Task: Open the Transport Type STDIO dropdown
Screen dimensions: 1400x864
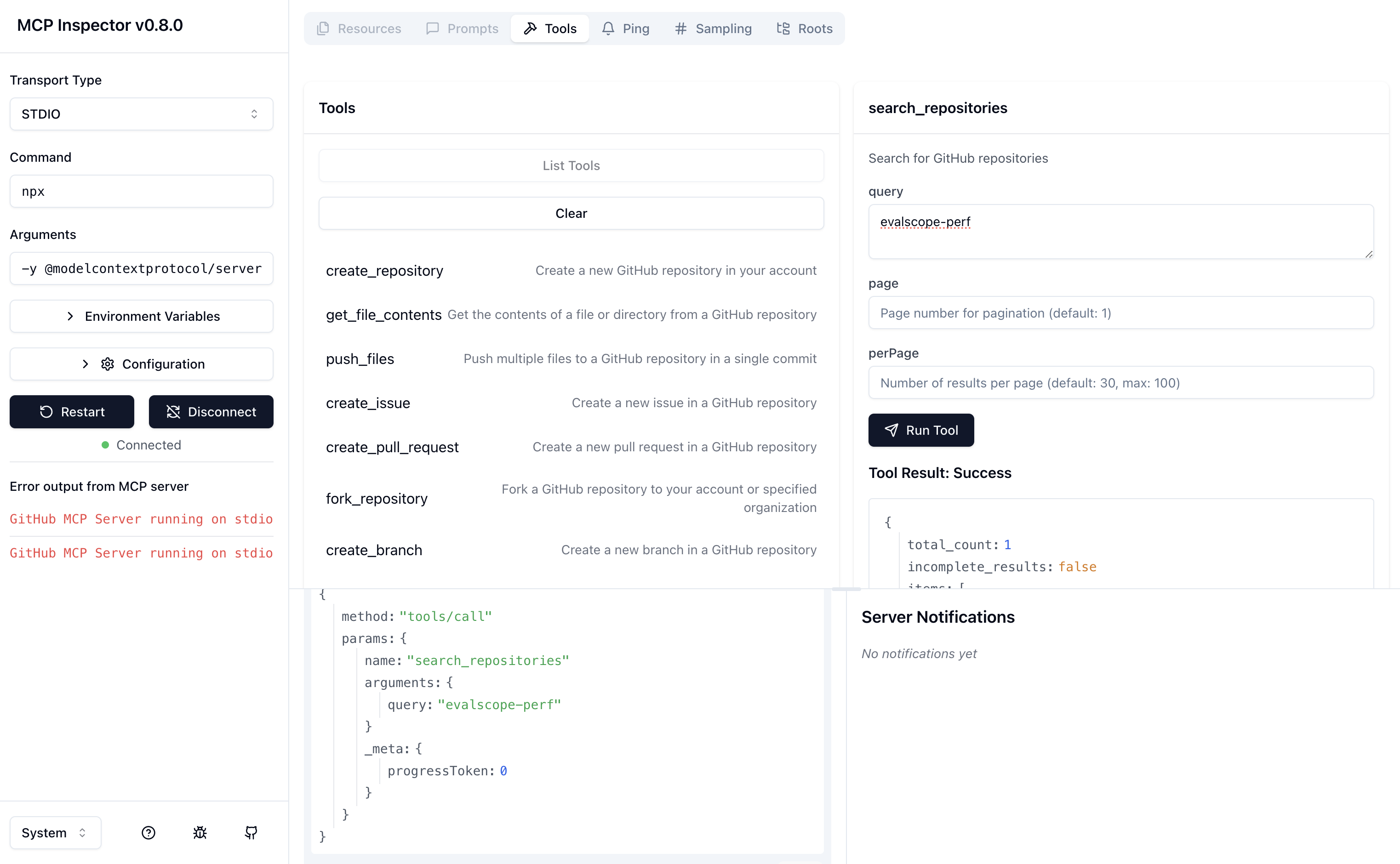Action: tap(141, 114)
